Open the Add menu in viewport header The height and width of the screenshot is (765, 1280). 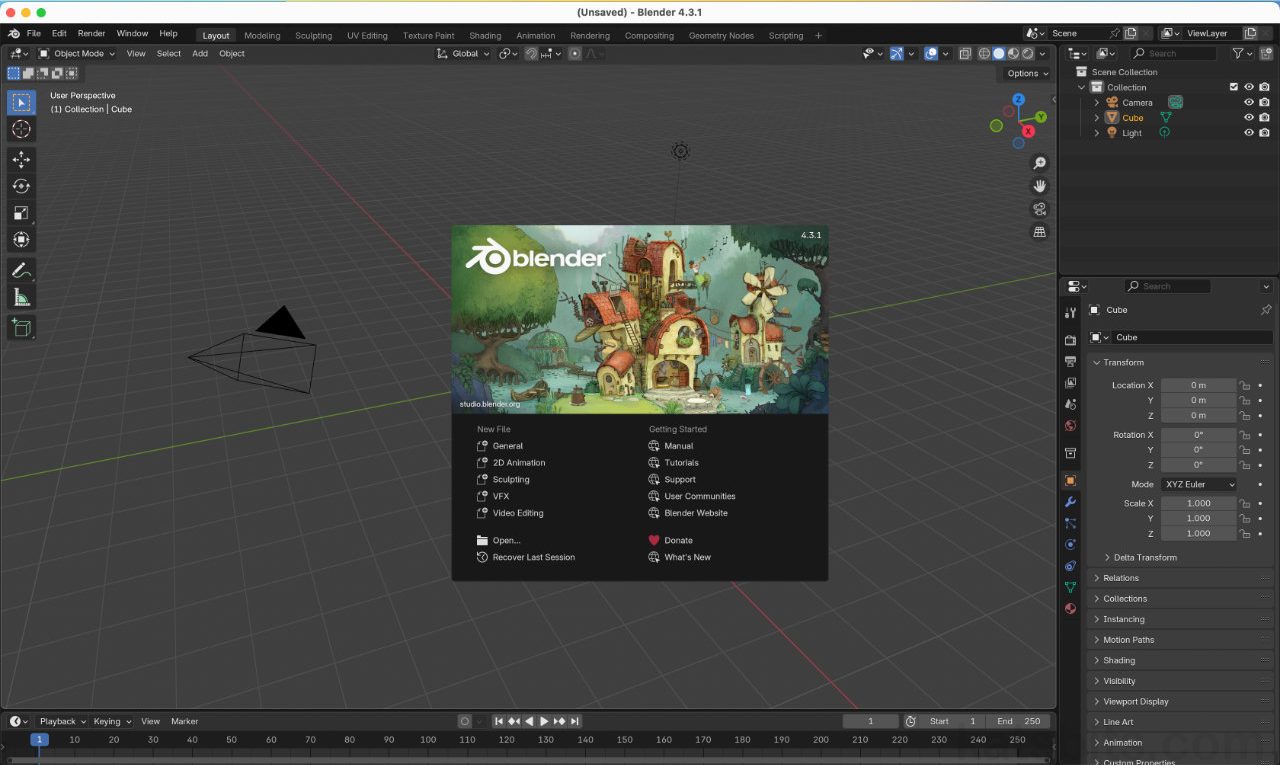200,53
